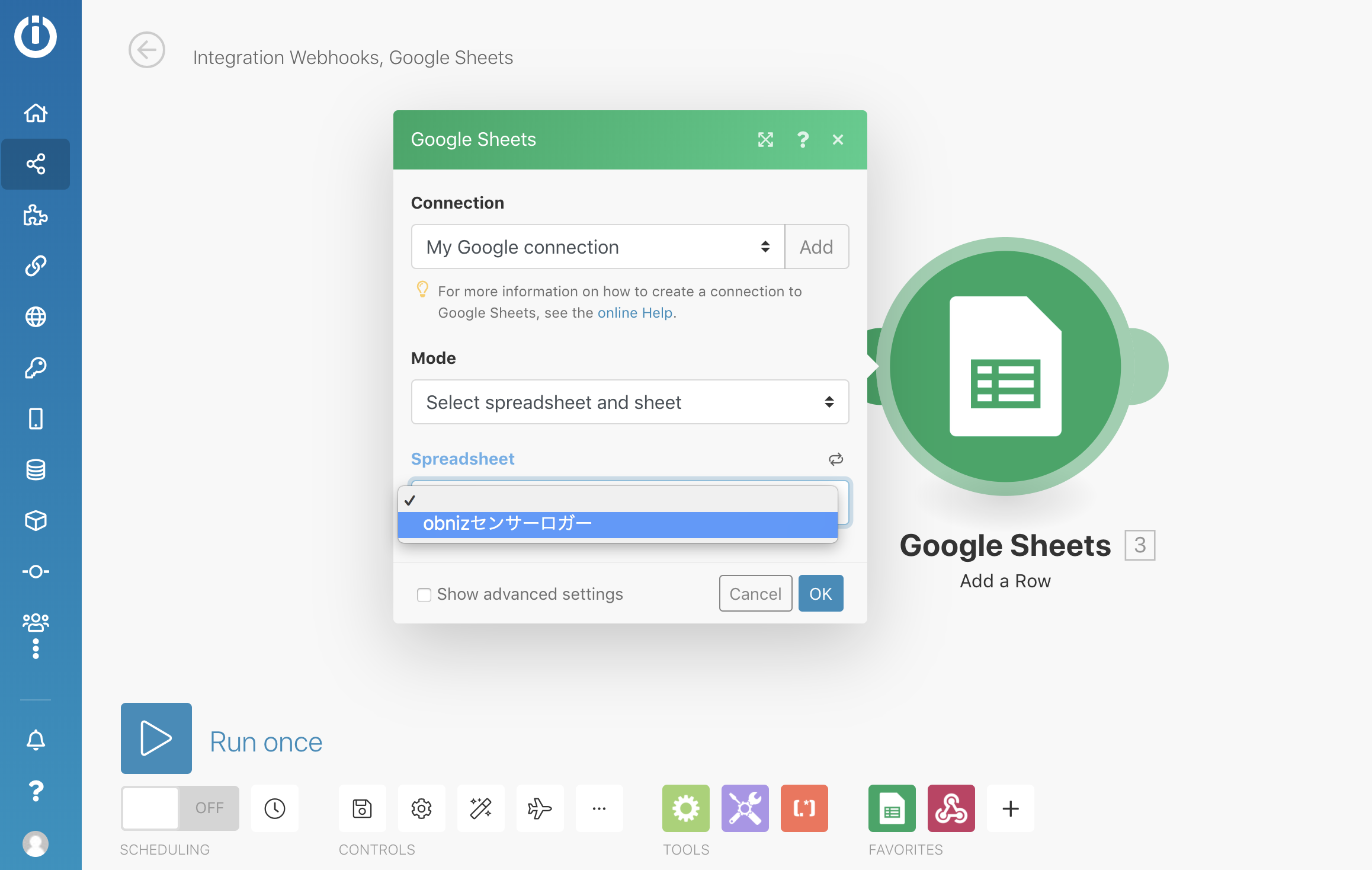Image resolution: width=1372 pixels, height=870 pixels.
Task: Open the Templates puzzle icon
Action: pyautogui.click(x=36, y=215)
